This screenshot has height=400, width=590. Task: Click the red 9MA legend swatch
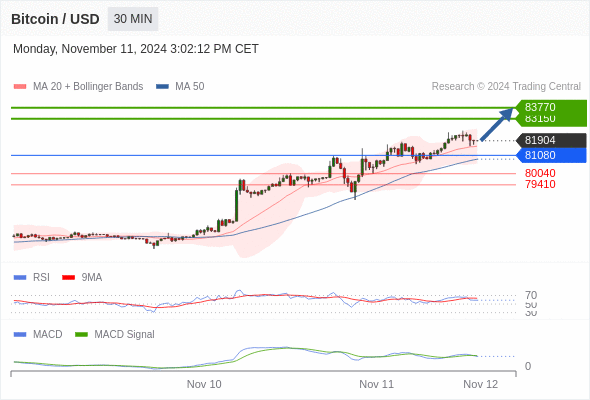coord(68,278)
